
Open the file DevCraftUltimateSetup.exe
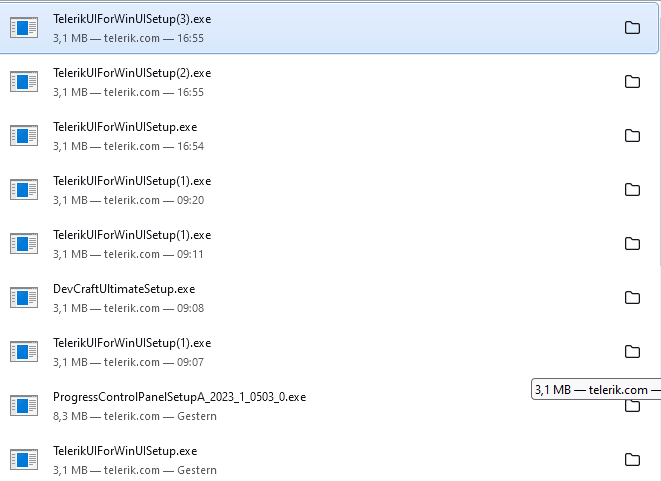[x=124, y=289]
